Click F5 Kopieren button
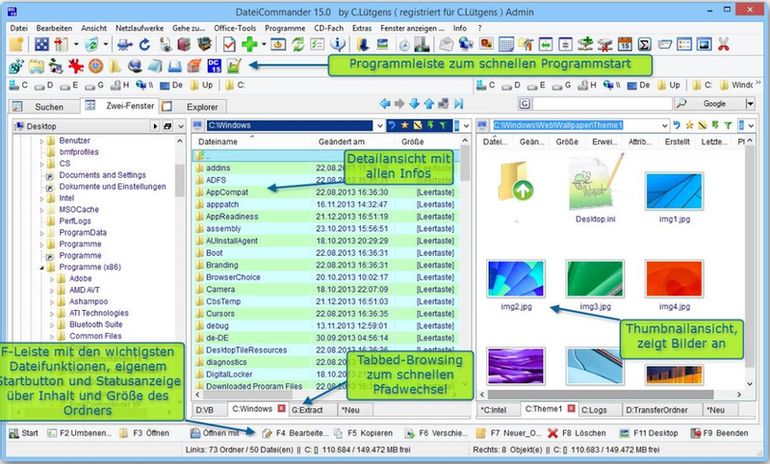 pos(363,433)
